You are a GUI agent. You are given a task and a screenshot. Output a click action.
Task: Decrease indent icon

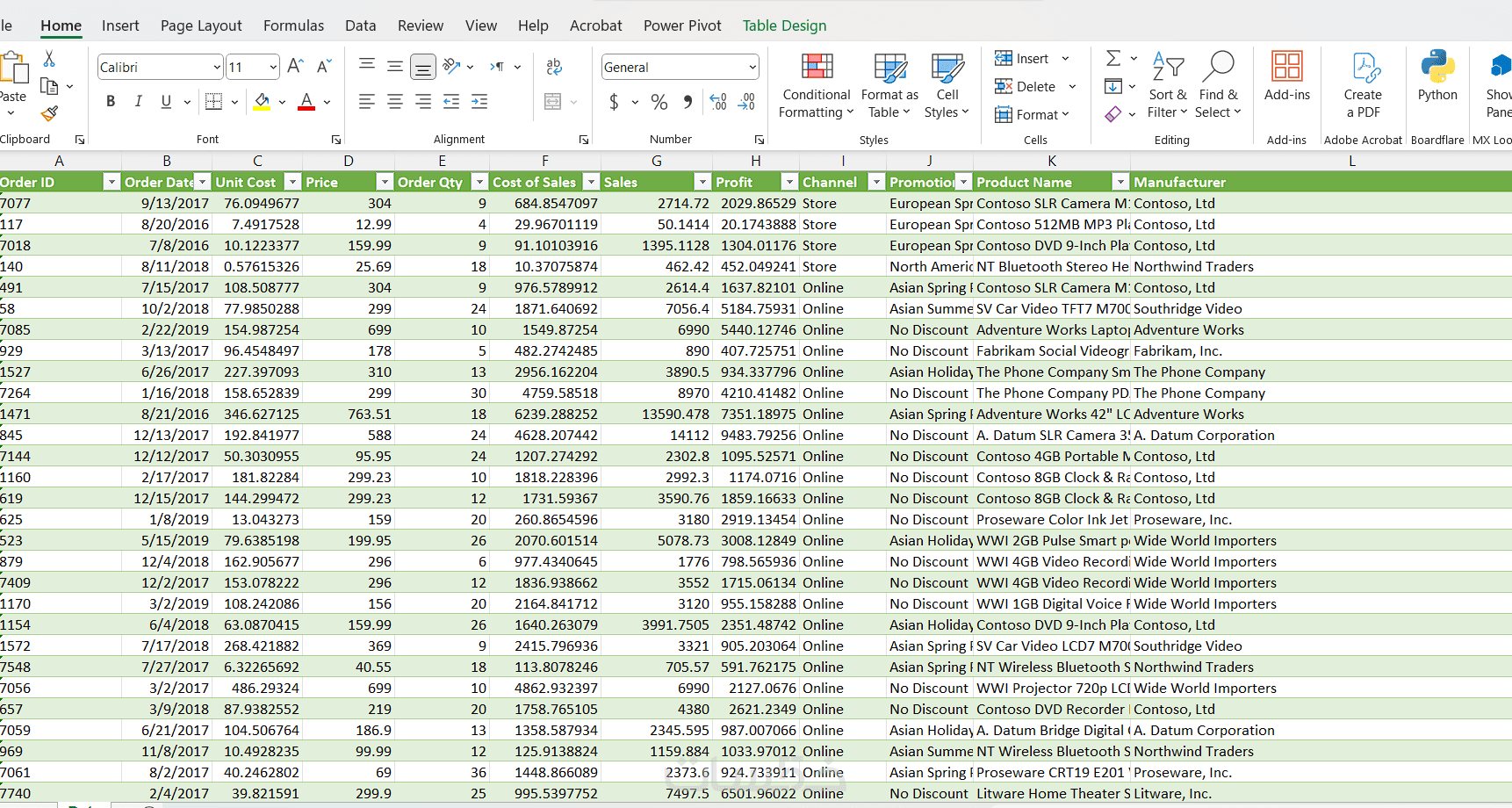pyautogui.click(x=451, y=102)
